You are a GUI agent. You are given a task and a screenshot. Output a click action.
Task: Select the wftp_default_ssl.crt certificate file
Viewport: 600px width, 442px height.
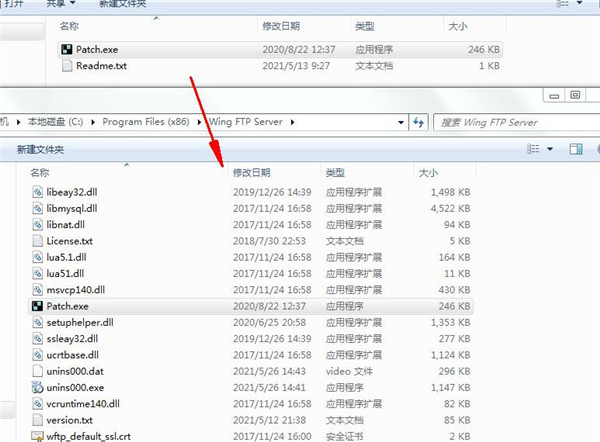[88, 436]
